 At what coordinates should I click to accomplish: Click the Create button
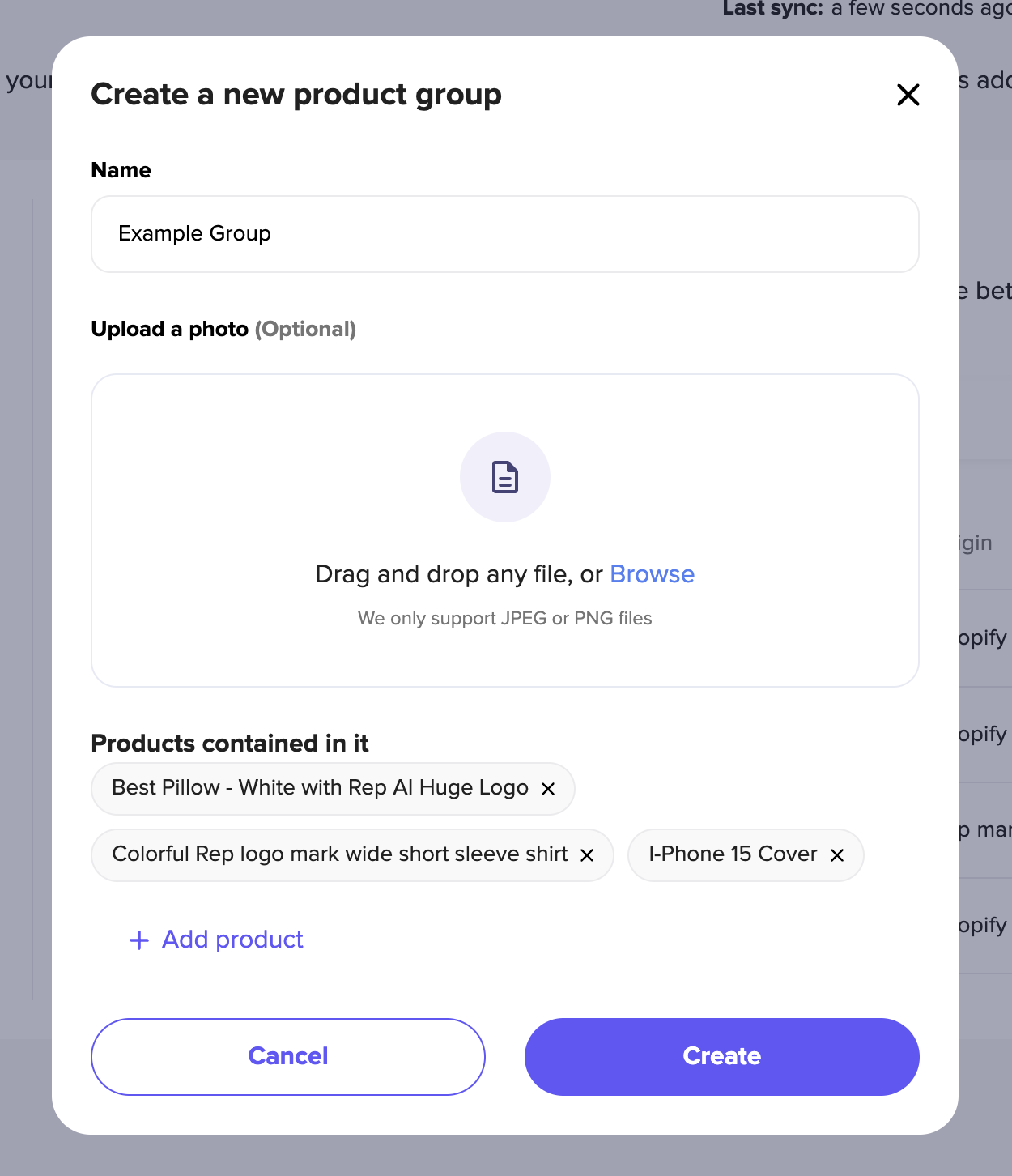tap(722, 1057)
